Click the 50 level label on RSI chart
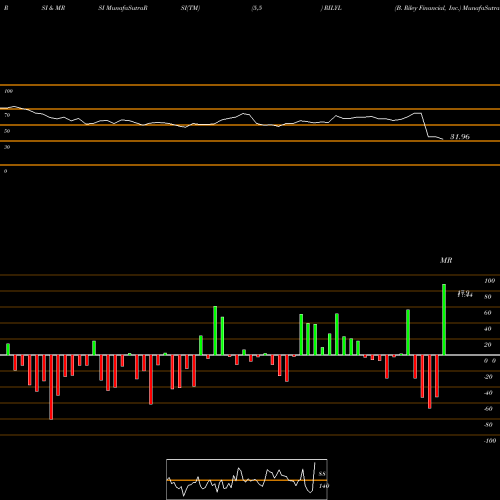Screen dimensions: 500x500 point(7,131)
